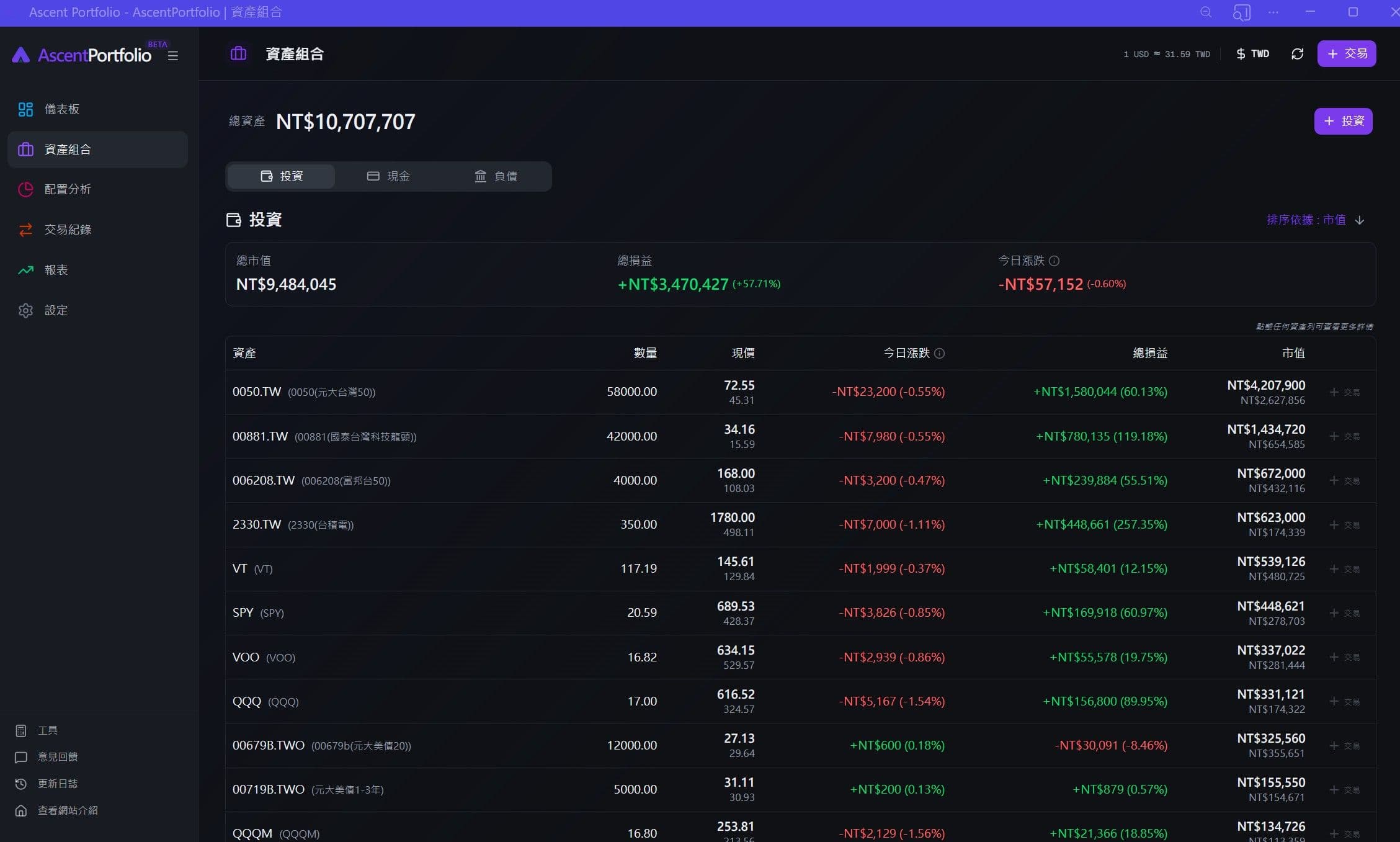This screenshot has height=842, width=1400.
Task: Add trade for QQQ row
Action: 1344,701
